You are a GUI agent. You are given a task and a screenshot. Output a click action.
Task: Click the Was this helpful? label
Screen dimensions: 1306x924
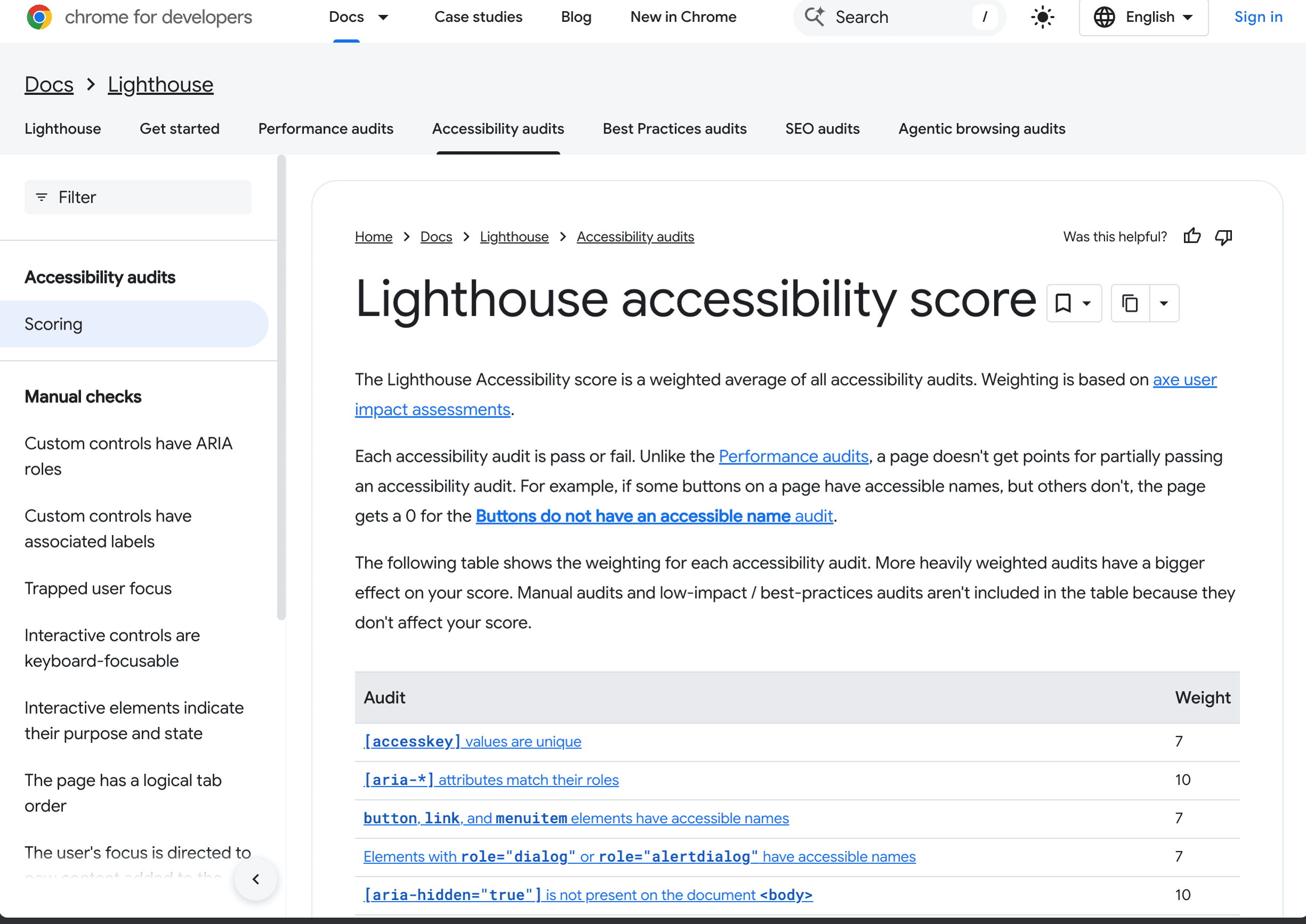click(x=1115, y=236)
